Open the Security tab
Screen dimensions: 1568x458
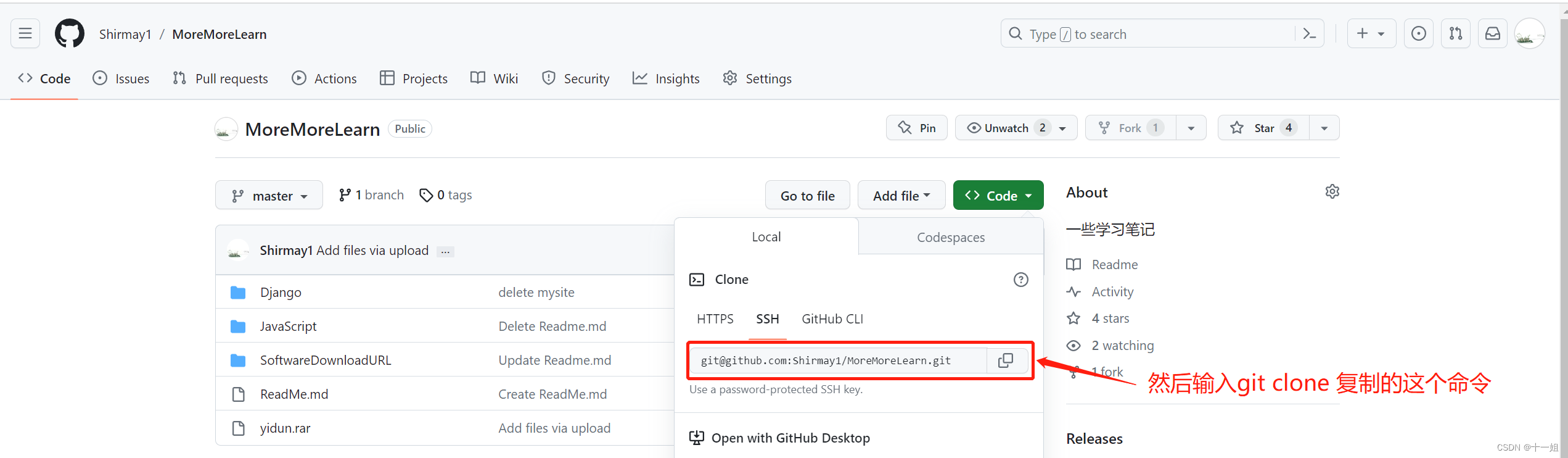coord(575,78)
